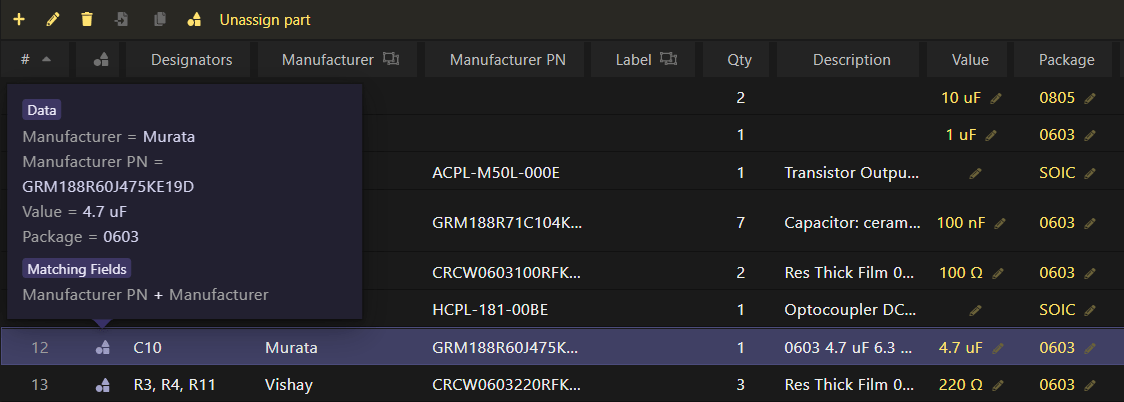Click the import file icon in toolbar
The width and height of the screenshot is (1124, 402).
pos(123,19)
